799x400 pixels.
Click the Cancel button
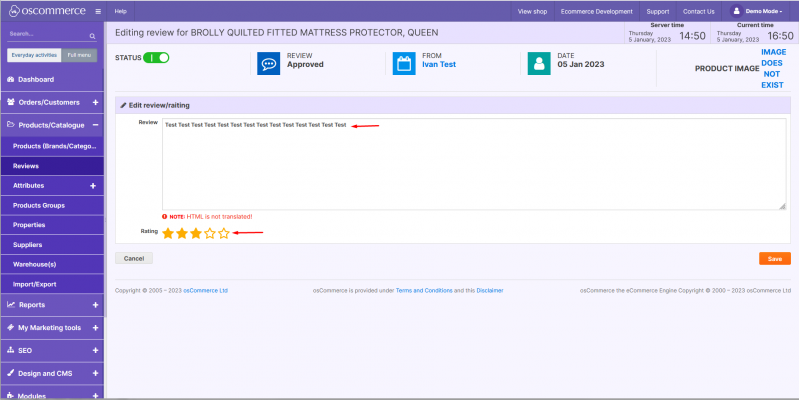pyautogui.click(x=133, y=258)
